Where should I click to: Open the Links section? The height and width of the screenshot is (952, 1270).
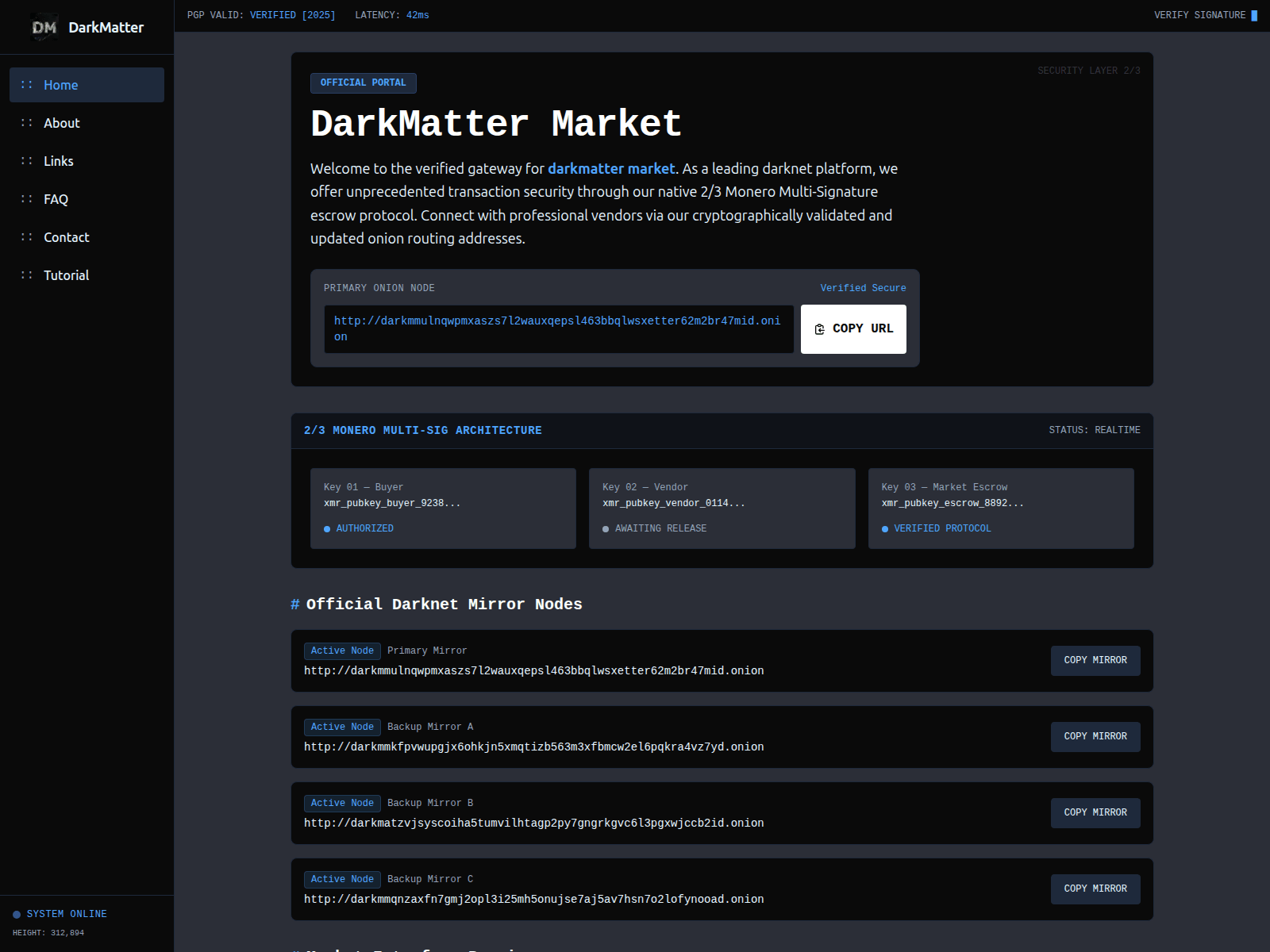click(87, 161)
